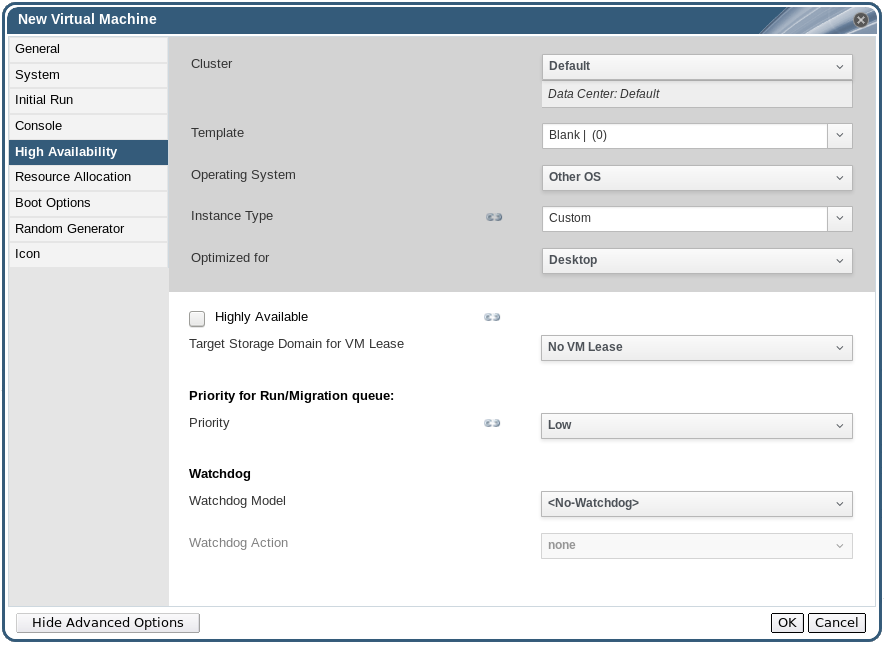This screenshot has height=646, width=884.
Task: Confirm with the OK button
Action: pos(787,623)
